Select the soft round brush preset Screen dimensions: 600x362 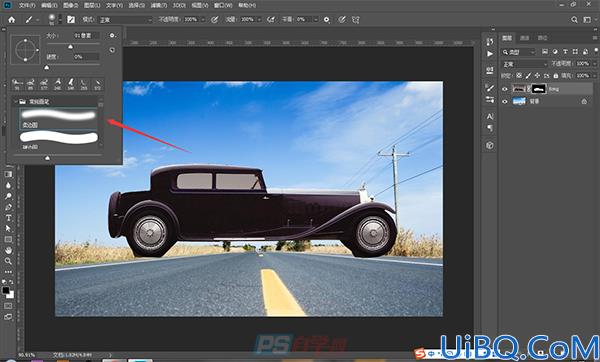tap(59, 118)
